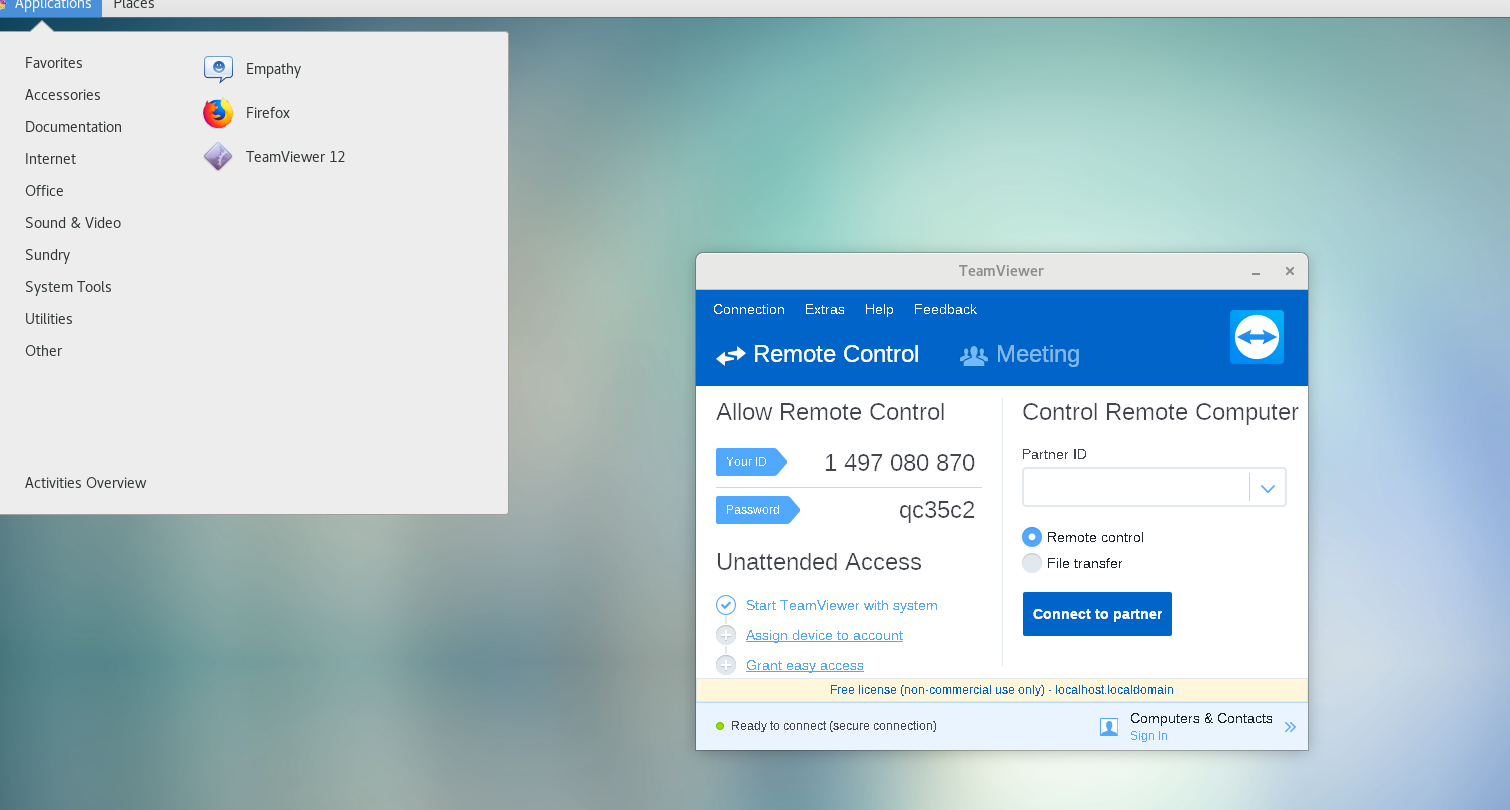Click the Computers & Contacts label
The height and width of the screenshot is (810, 1510).
point(1201,718)
